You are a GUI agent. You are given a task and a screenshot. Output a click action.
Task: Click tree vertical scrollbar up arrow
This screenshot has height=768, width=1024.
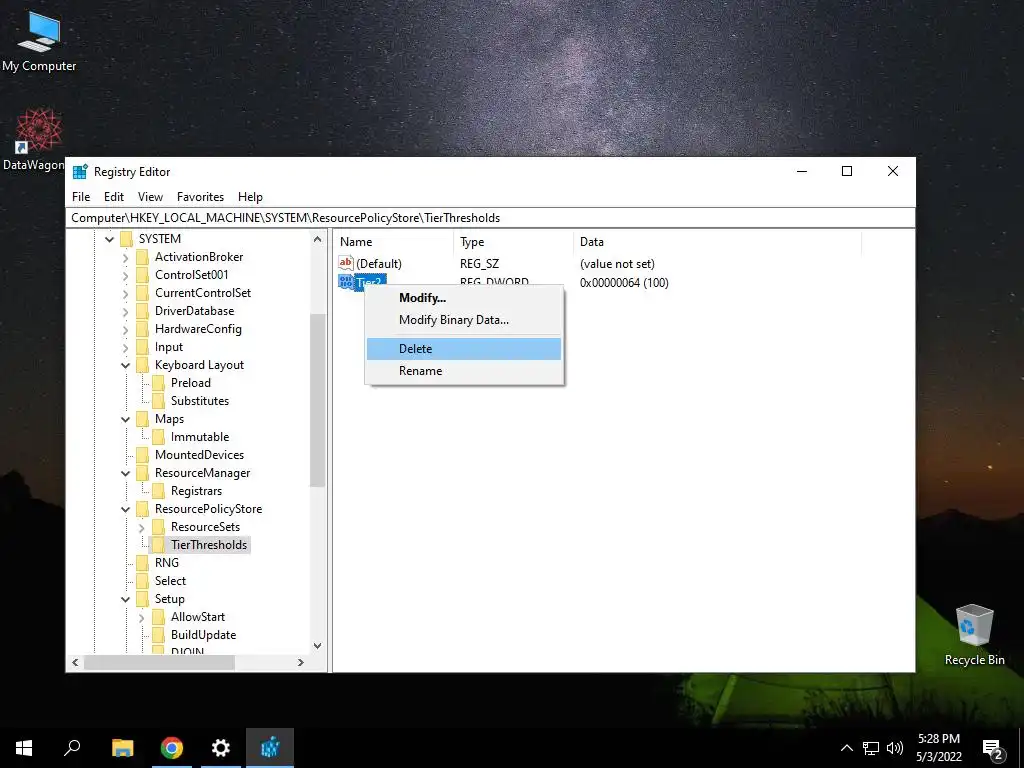click(x=317, y=239)
